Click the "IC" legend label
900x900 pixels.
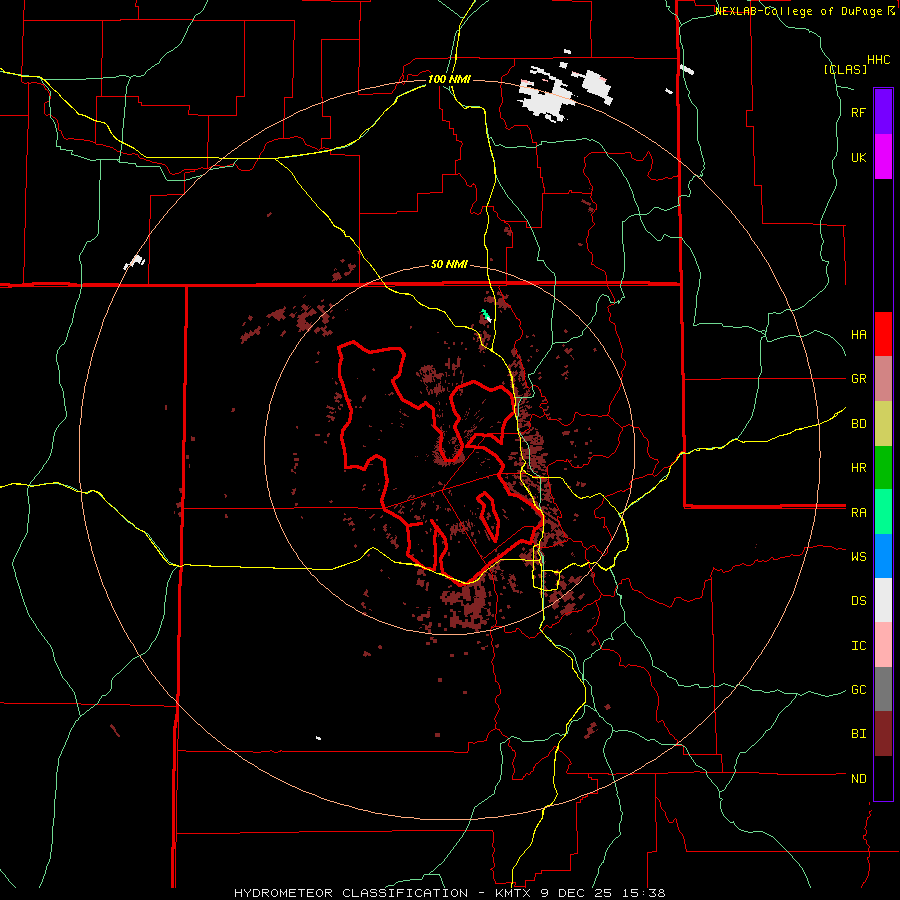click(858, 646)
